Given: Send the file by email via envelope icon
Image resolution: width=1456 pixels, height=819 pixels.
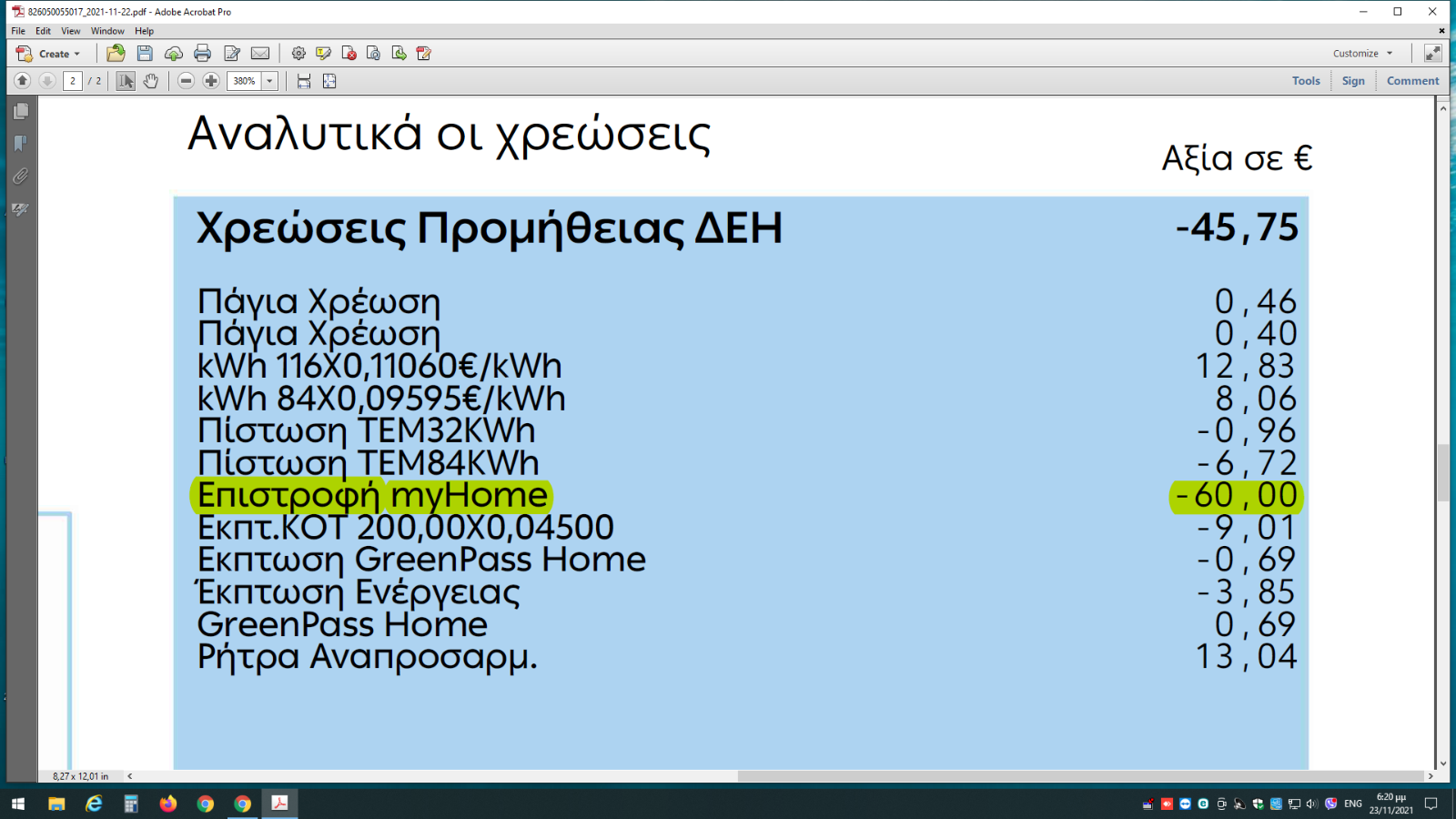Looking at the screenshot, I should tap(260, 54).
